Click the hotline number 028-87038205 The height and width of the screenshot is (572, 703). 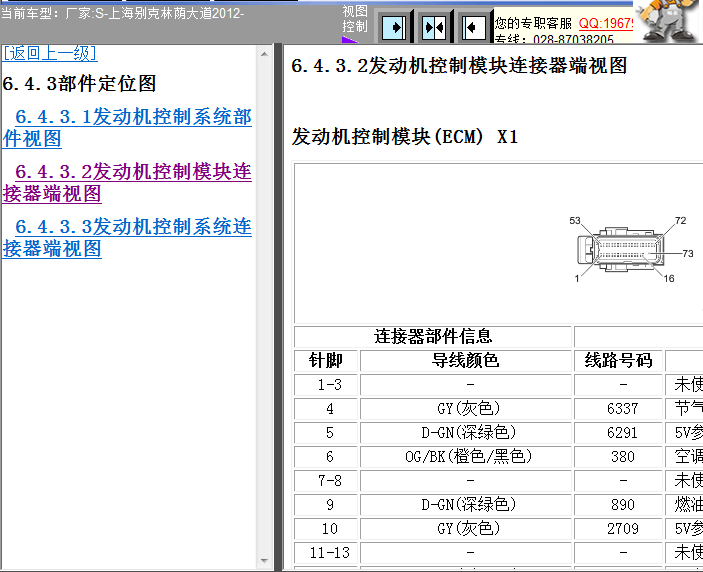coord(573,39)
